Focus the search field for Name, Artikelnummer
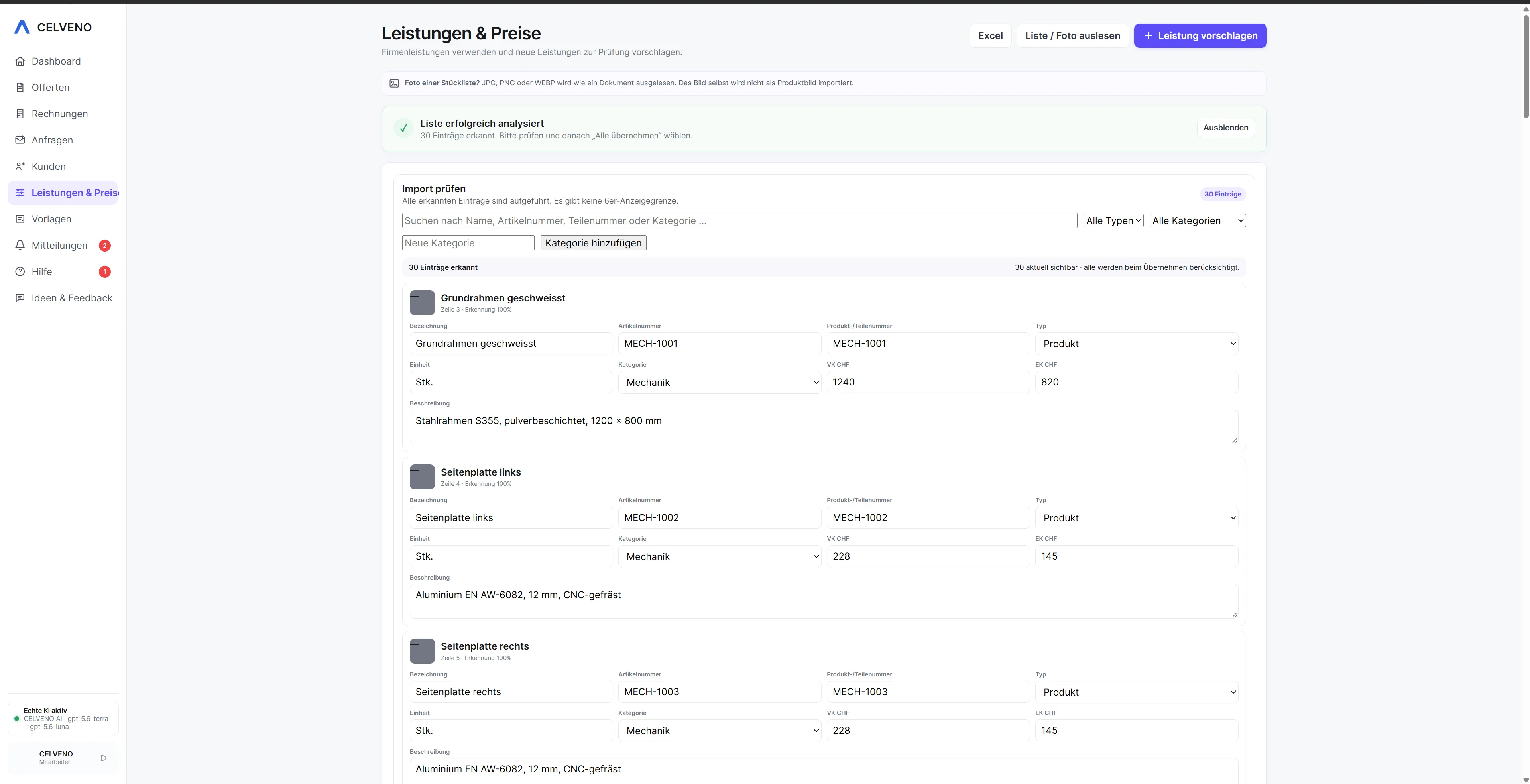This screenshot has width=1530, height=784. pos(739,220)
